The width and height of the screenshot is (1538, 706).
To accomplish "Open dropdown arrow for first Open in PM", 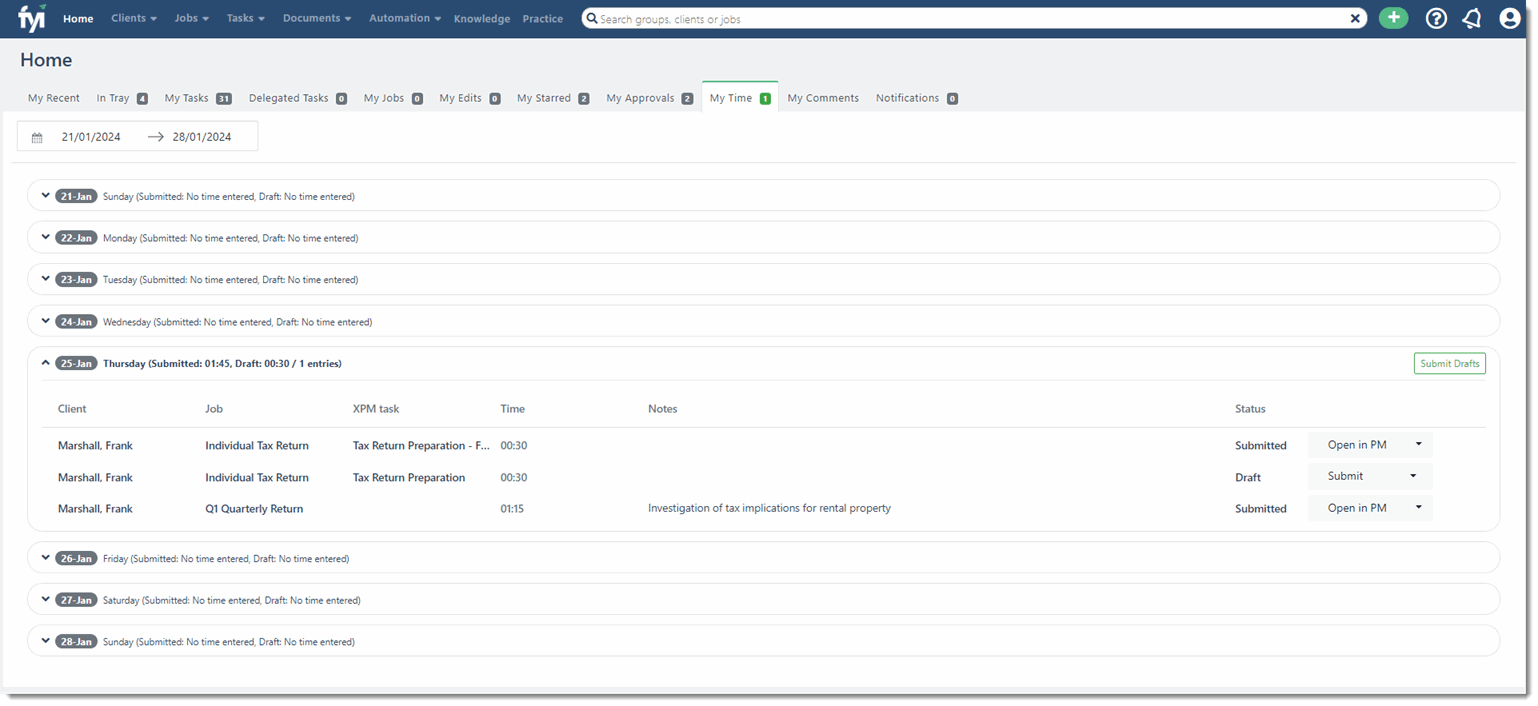I will point(1418,445).
